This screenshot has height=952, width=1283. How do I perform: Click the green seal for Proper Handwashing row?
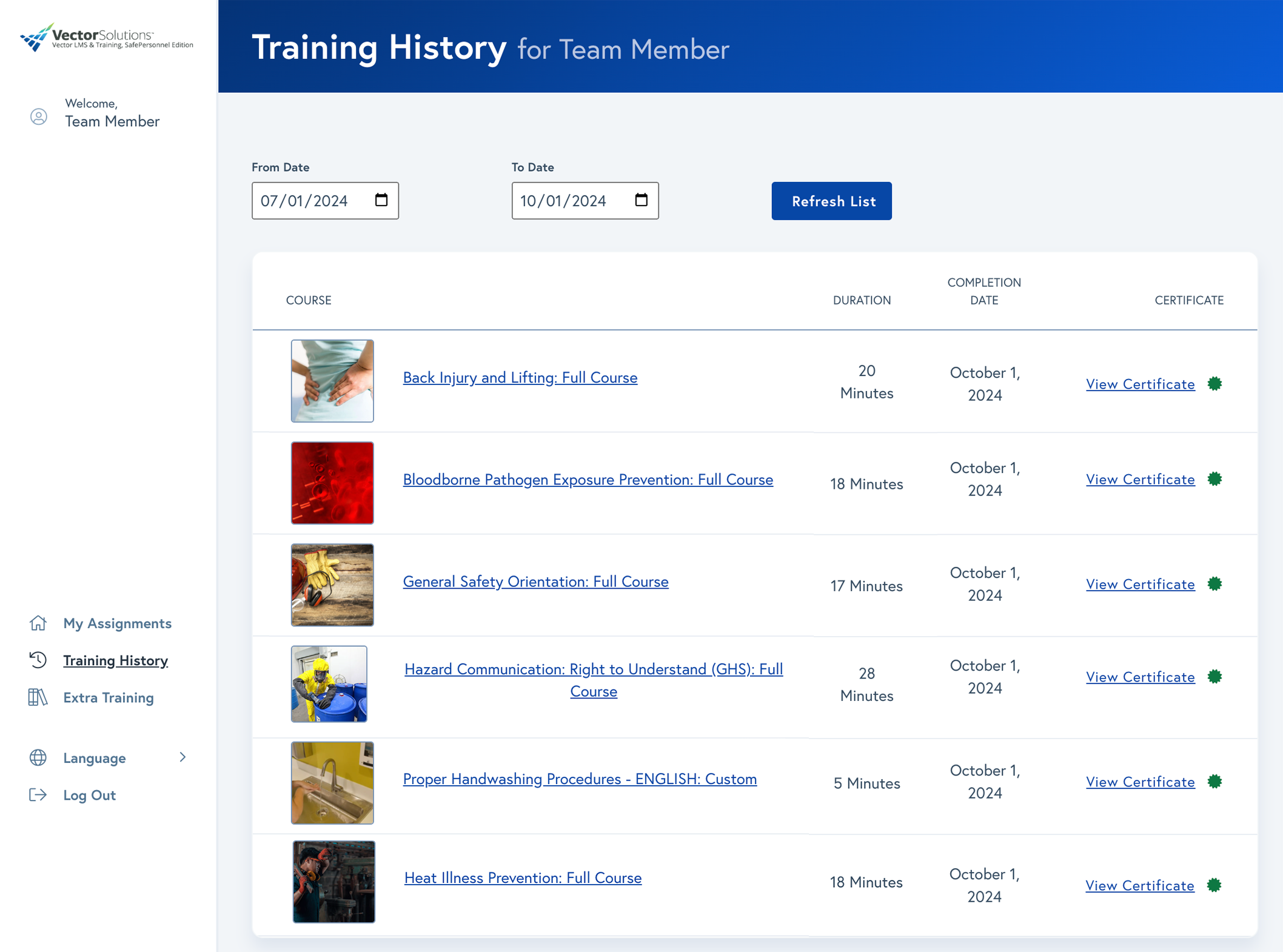1214,782
